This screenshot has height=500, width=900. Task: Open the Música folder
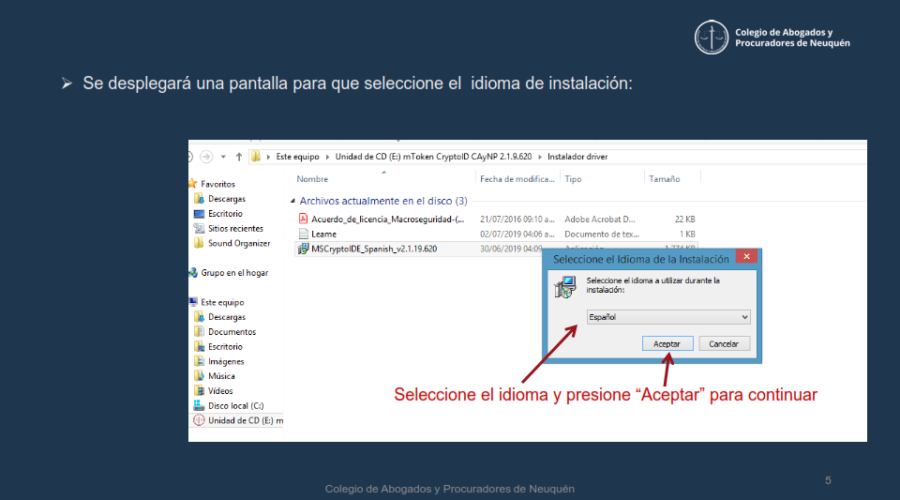tap(221, 377)
